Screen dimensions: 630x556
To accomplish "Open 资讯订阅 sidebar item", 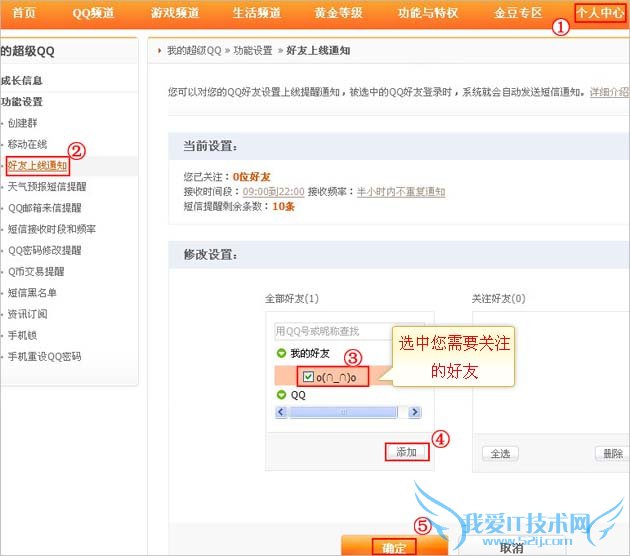I will (27, 314).
